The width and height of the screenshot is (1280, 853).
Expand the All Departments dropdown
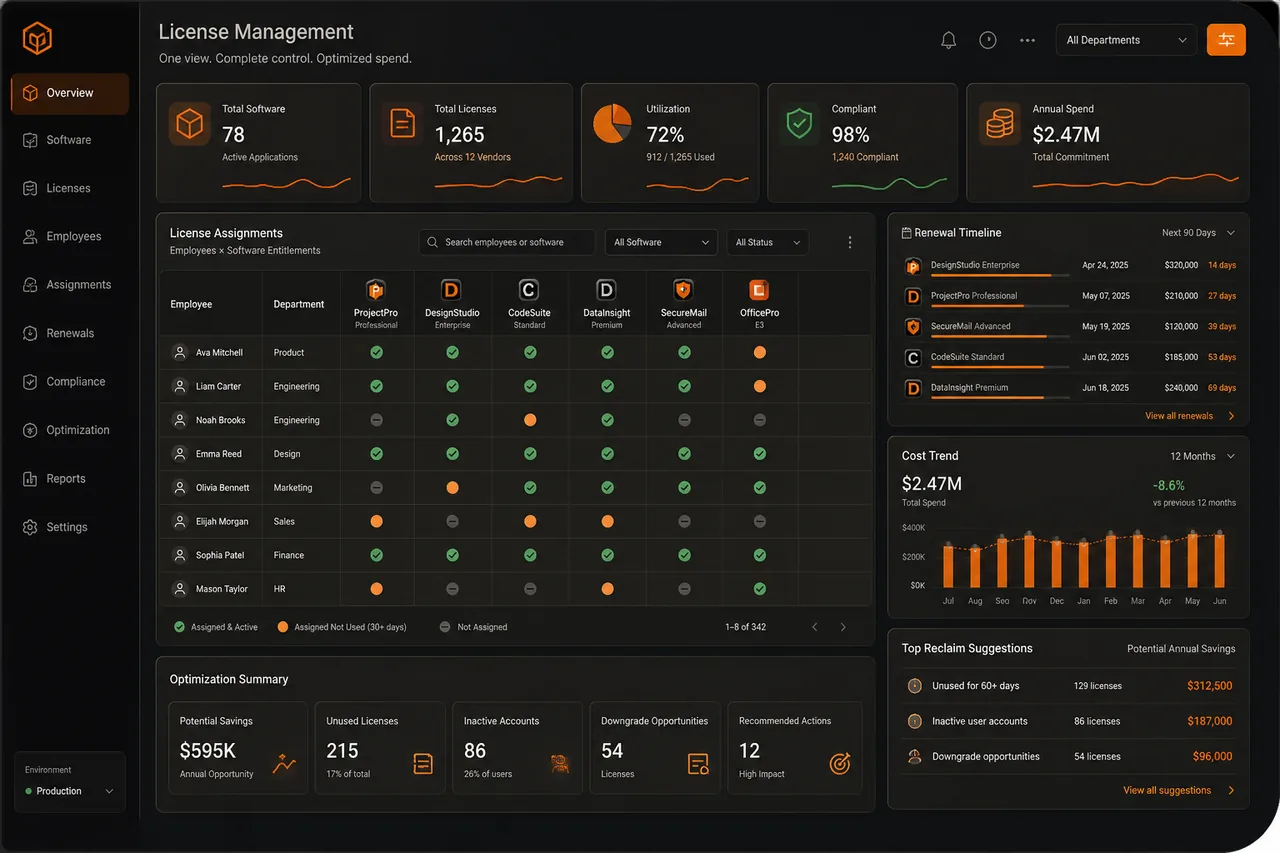point(1126,40)
